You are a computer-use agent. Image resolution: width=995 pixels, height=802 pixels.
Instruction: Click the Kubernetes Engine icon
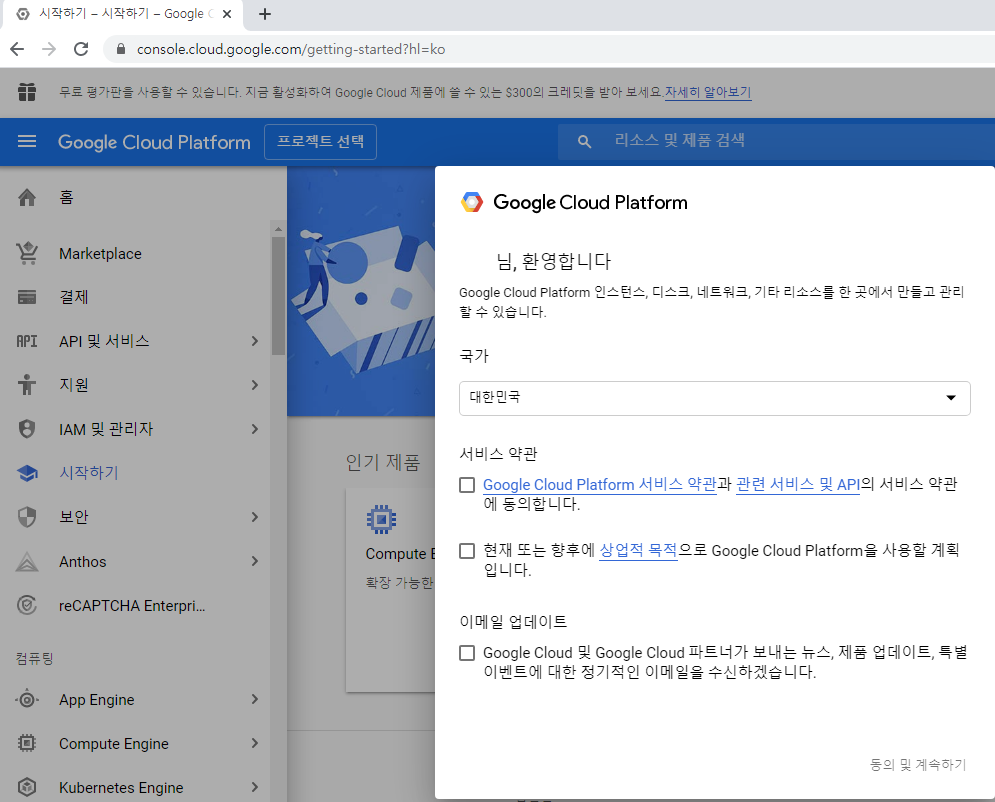pyautogui.click(x=27, y=787)
